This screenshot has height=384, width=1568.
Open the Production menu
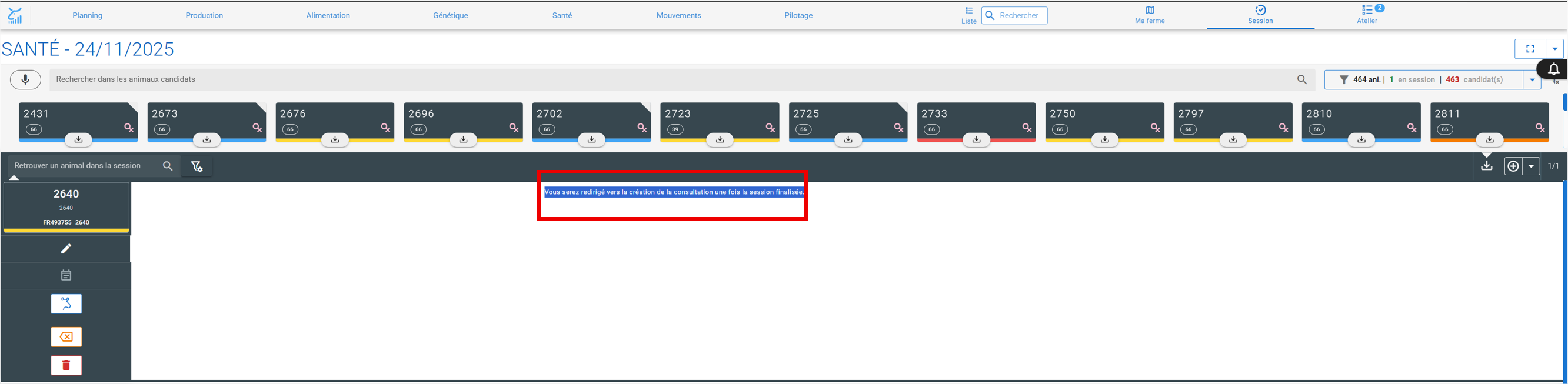click(x=204, y=16)
